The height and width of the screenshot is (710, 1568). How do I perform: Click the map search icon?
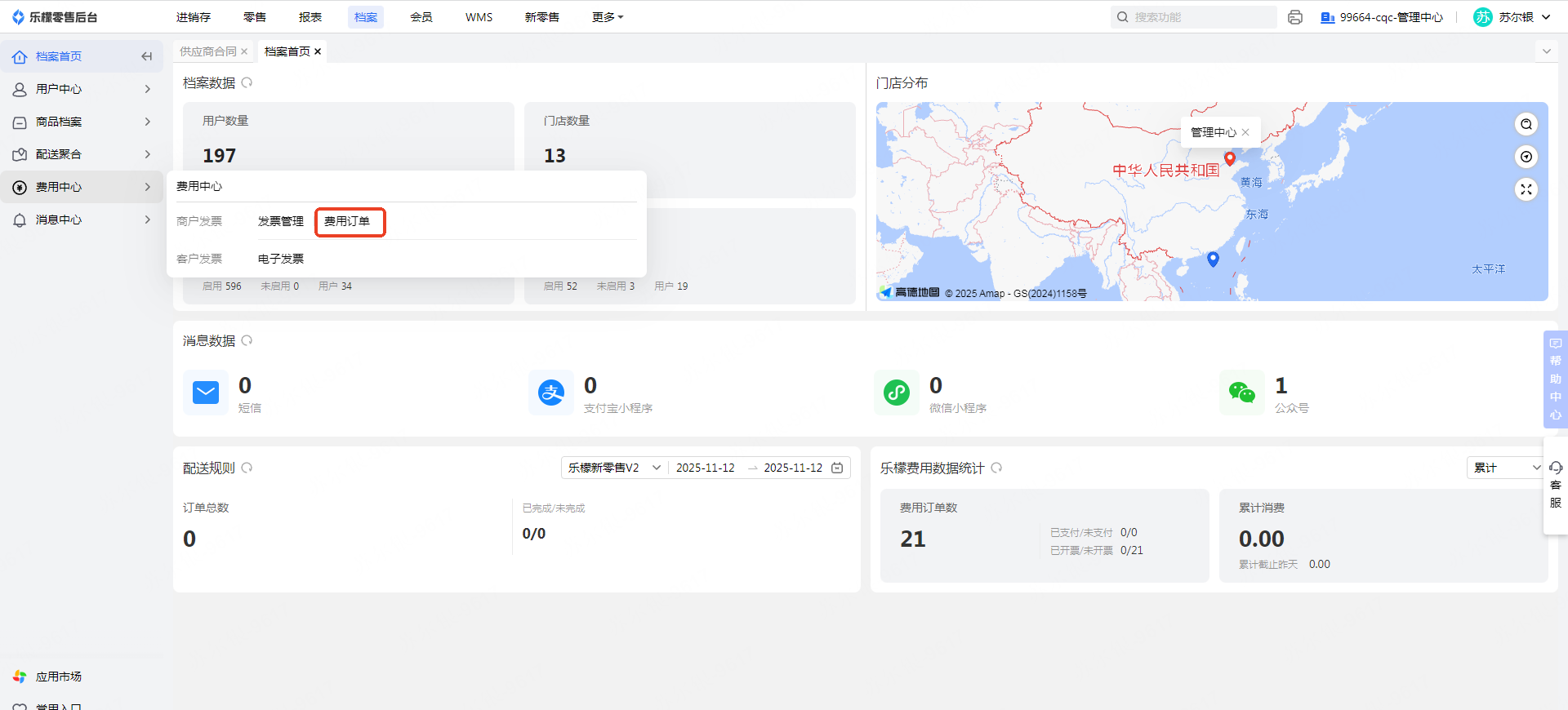click(x=1526, y=124)
